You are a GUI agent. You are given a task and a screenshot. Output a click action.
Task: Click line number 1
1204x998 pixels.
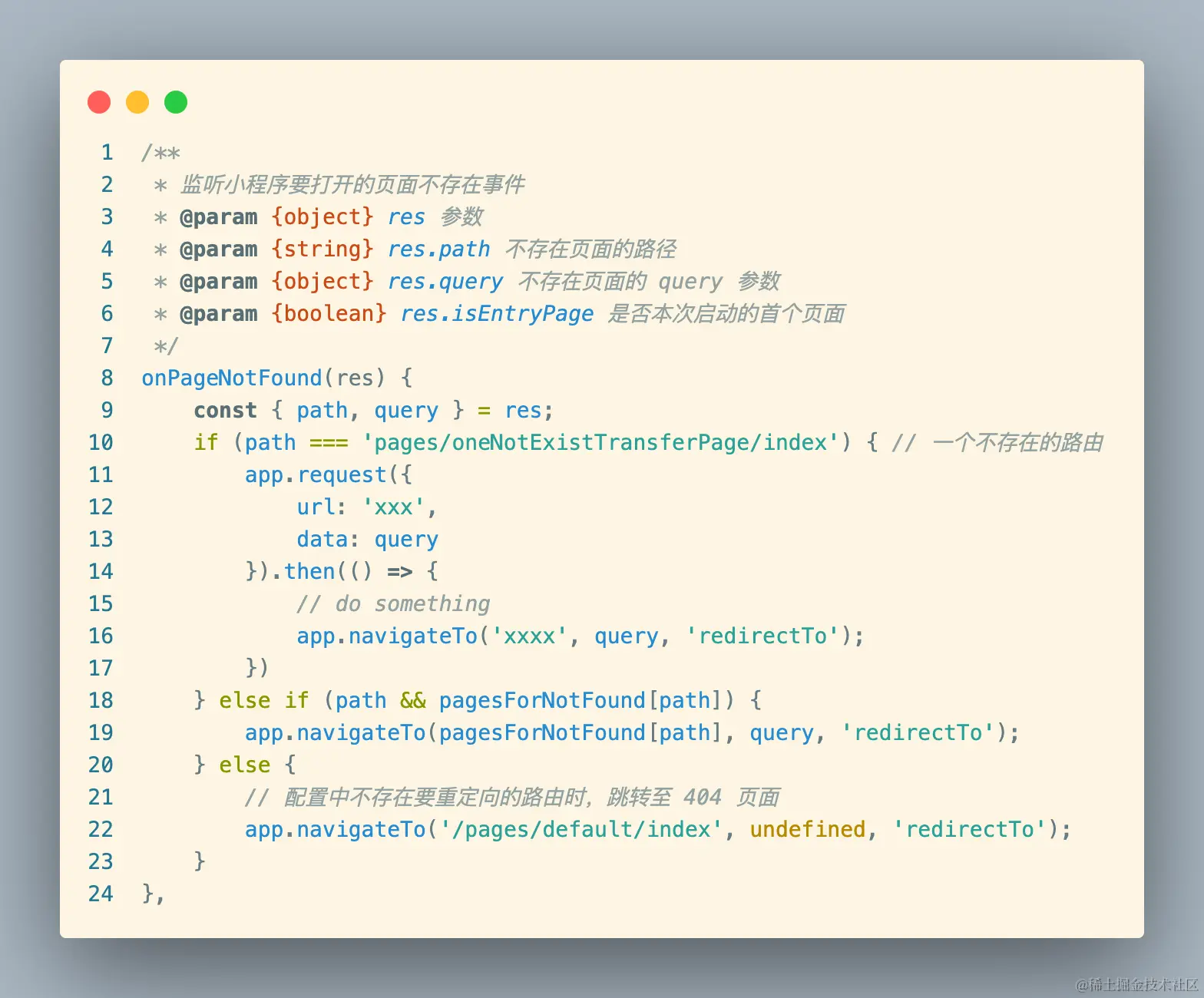[107, 152]
